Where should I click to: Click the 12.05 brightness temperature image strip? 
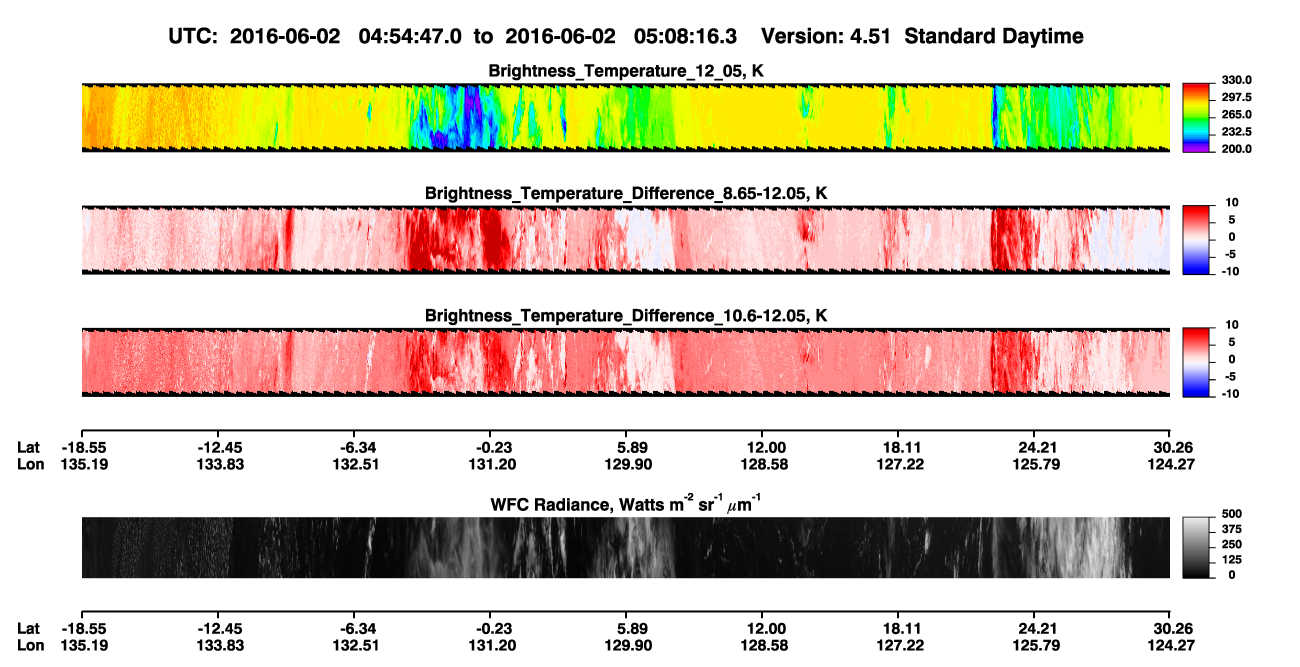click(x=625, y=118)
